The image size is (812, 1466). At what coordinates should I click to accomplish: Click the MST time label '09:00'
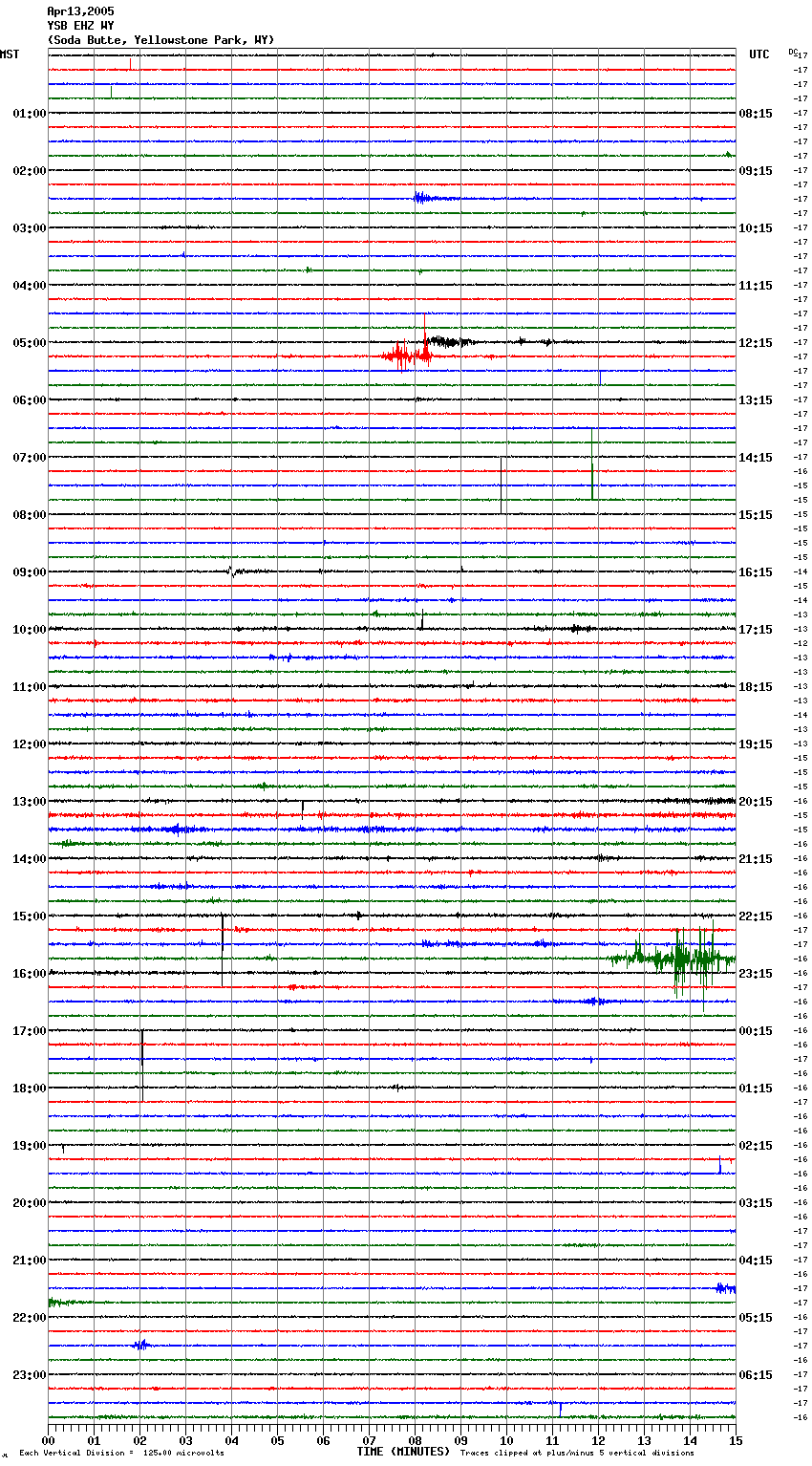coord(30,572)
